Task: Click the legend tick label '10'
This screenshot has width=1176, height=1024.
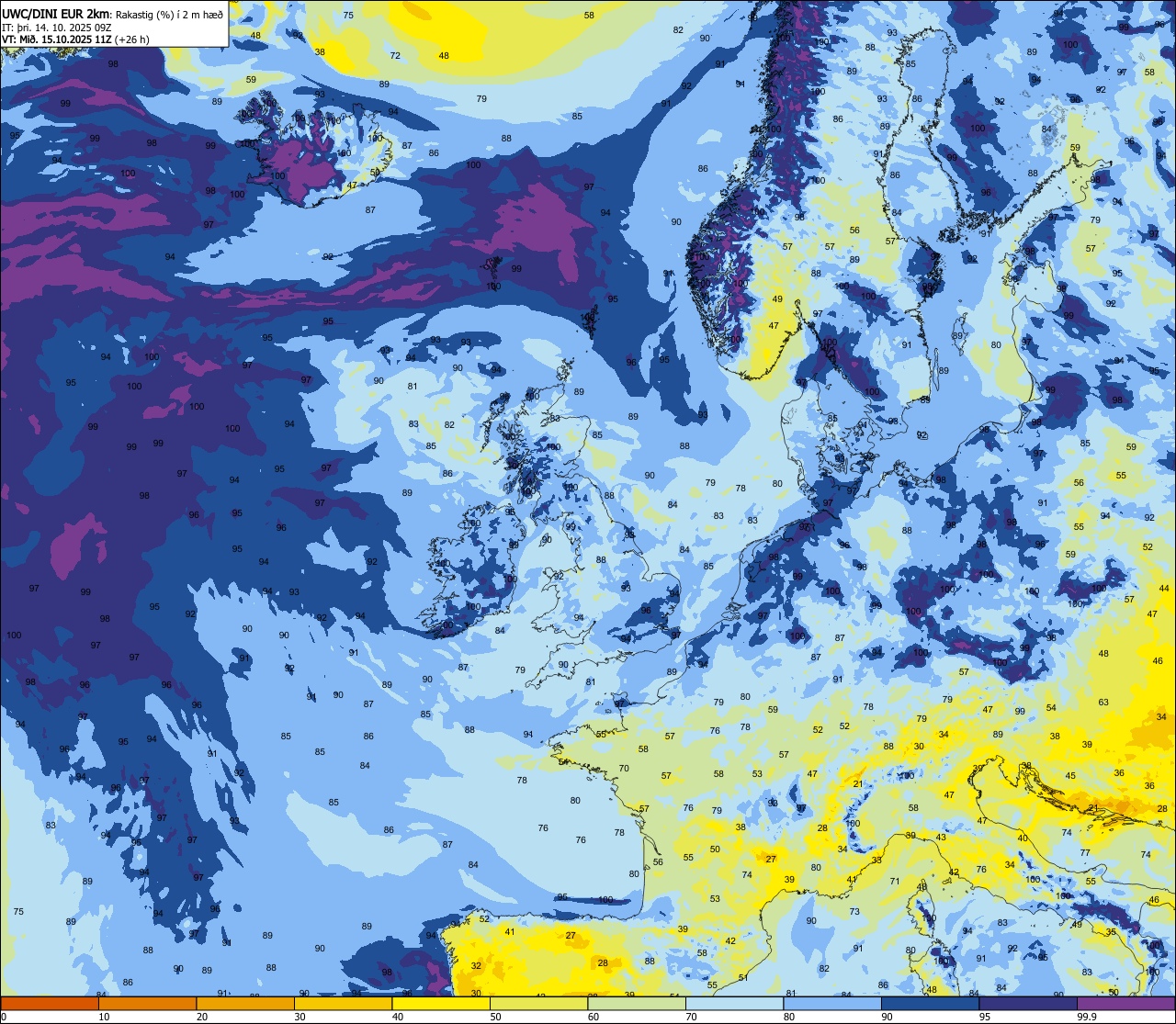Action: point(104,1017)
